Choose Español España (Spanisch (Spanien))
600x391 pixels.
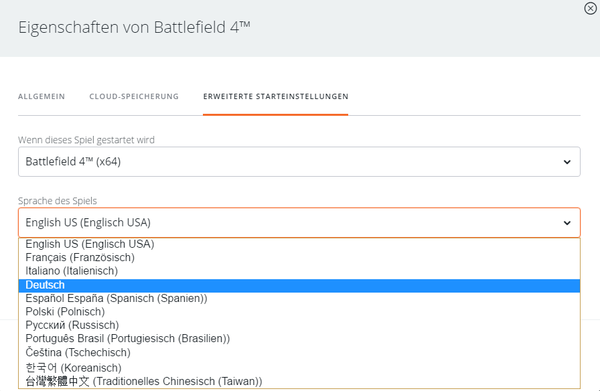299,298
